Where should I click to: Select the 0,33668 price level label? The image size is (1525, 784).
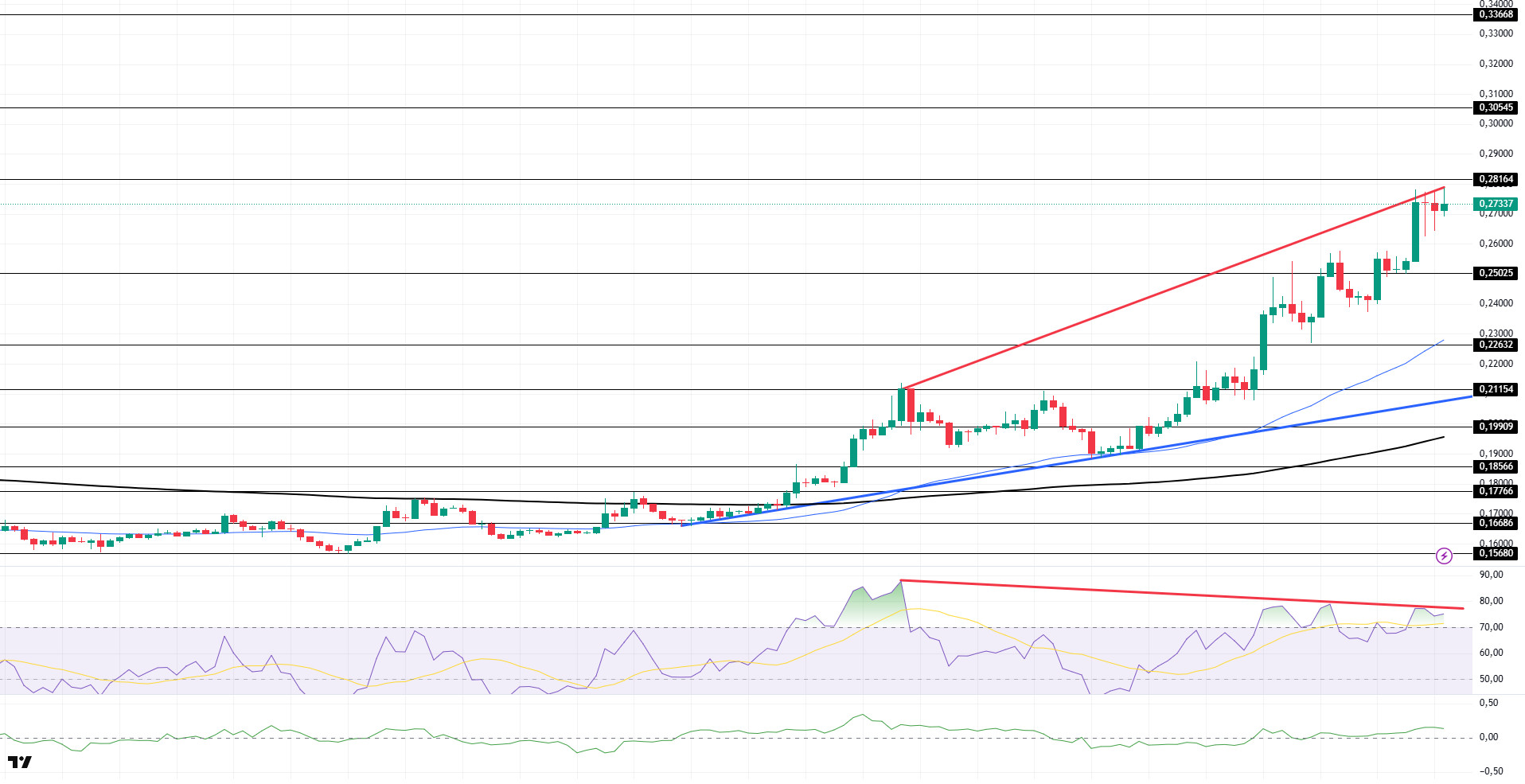1496,14
